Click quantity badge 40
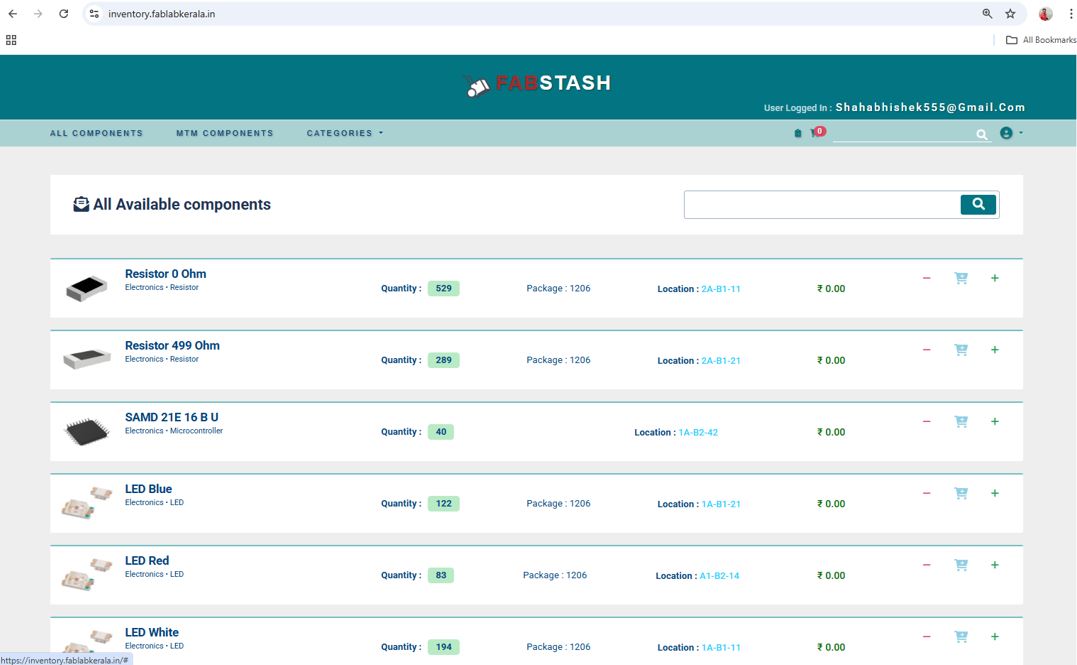The height and width of the screenshot is (665, 1077). 441,432
